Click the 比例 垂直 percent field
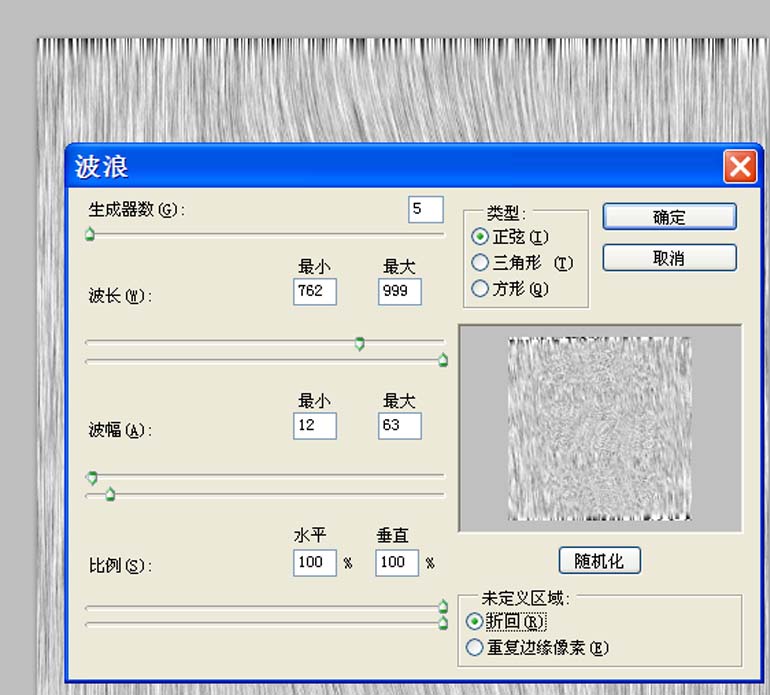 point(397,562)
